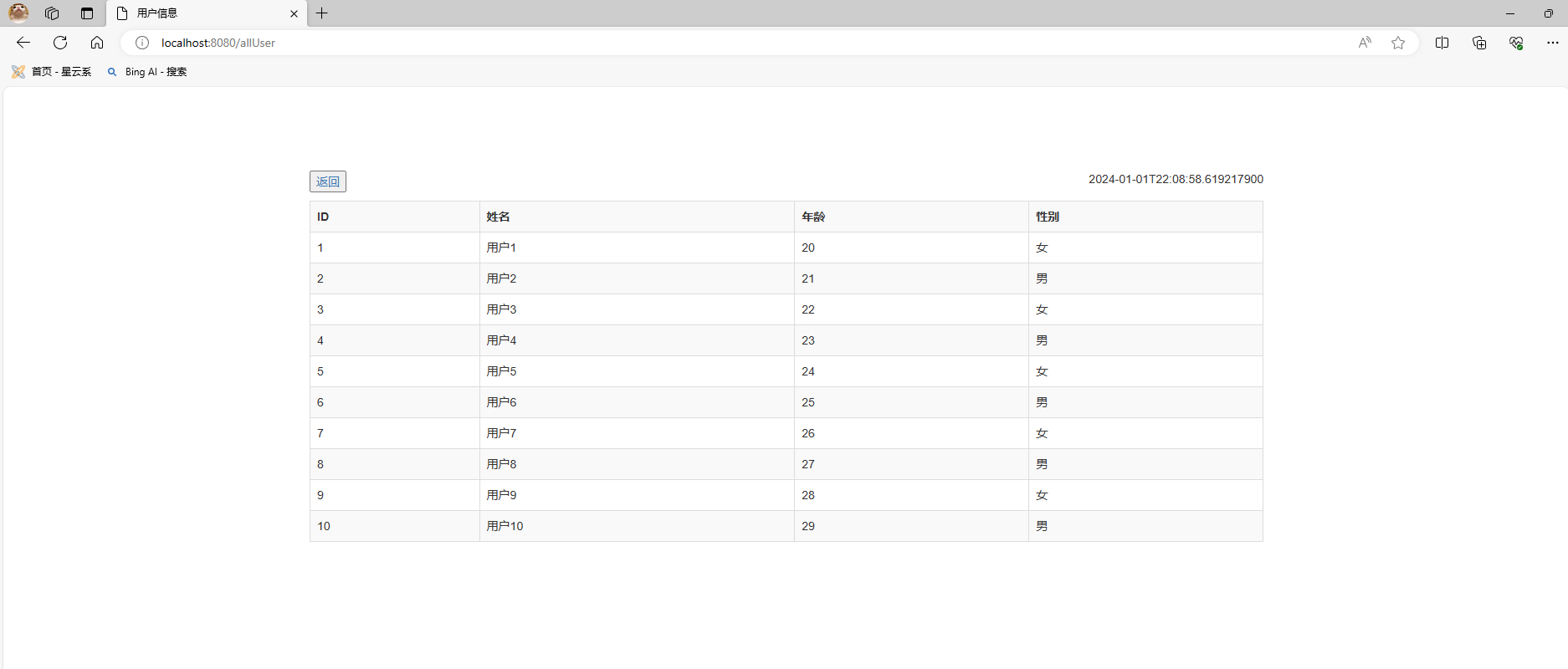Screen dimensions: 1568x669
Task: Open browser essentials heart icon
Action: click(x=1516, y=43)
